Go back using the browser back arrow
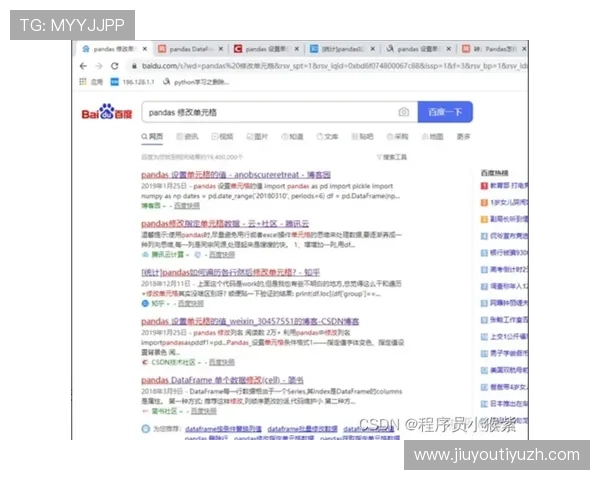The height and width of the screenshot is (480, 600). coord(83,66)
